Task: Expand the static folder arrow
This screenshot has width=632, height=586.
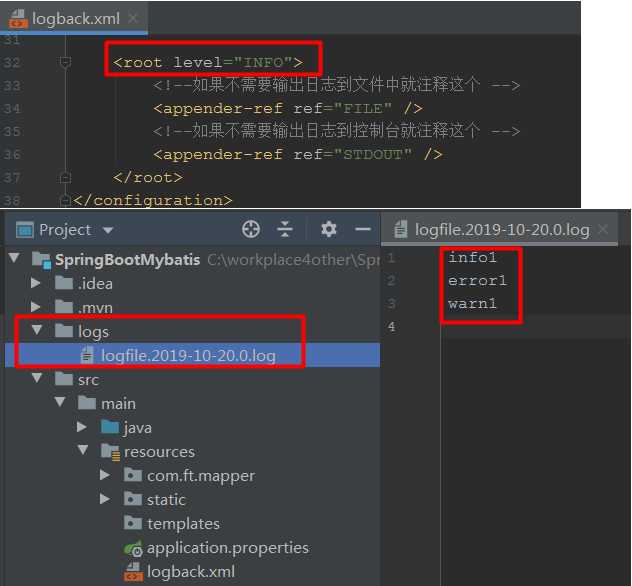Action: point(105,499)
